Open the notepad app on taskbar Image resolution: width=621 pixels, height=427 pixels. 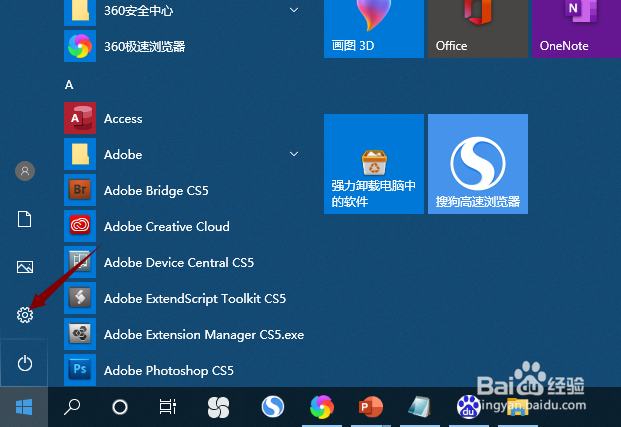[x=419, y=407]
